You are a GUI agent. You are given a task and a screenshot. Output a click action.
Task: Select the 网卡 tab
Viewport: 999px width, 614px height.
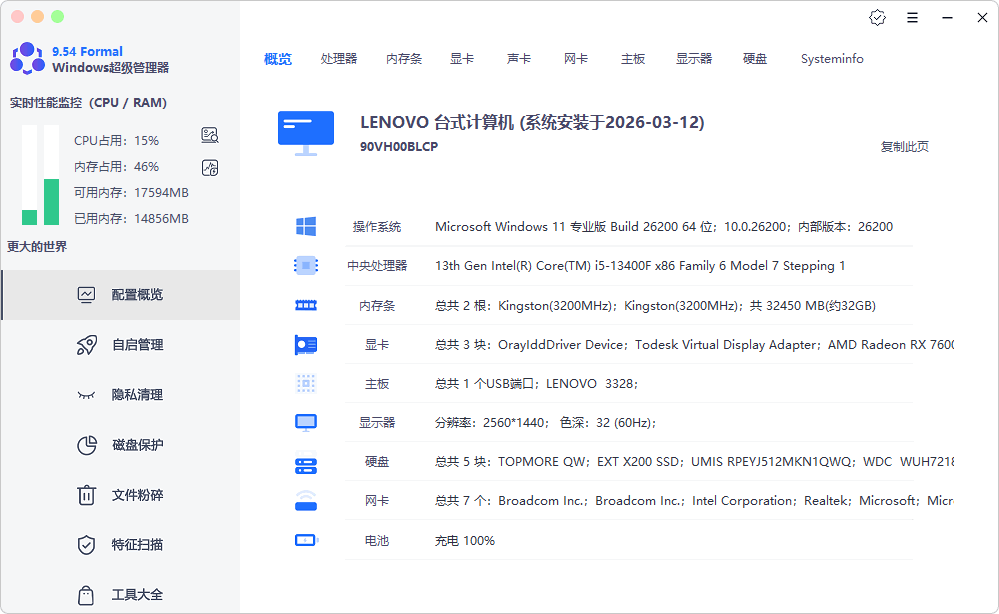pyautogui.click(x=576, y=59)
